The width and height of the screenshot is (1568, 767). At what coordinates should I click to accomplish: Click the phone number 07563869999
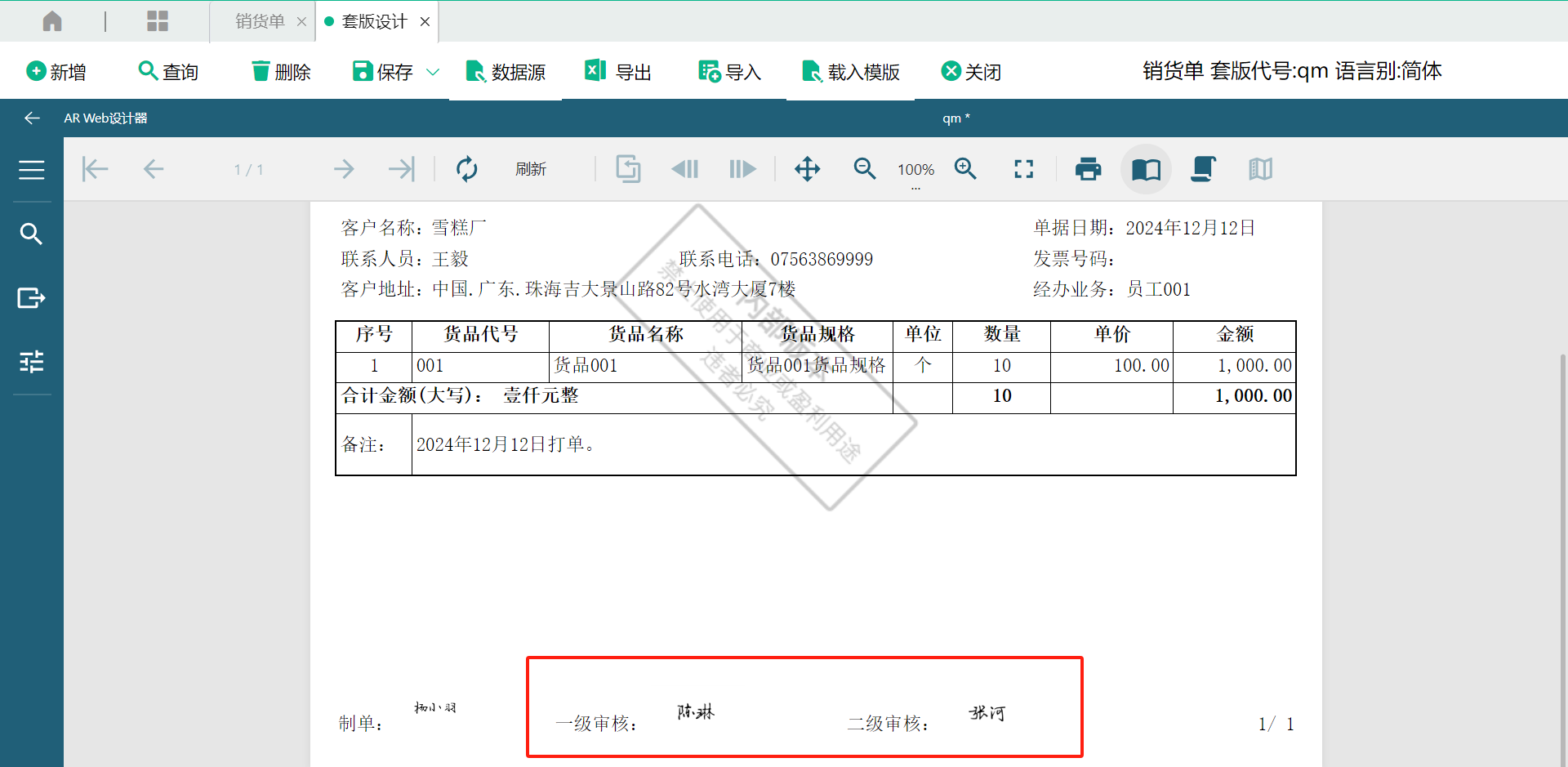[822, 260]
